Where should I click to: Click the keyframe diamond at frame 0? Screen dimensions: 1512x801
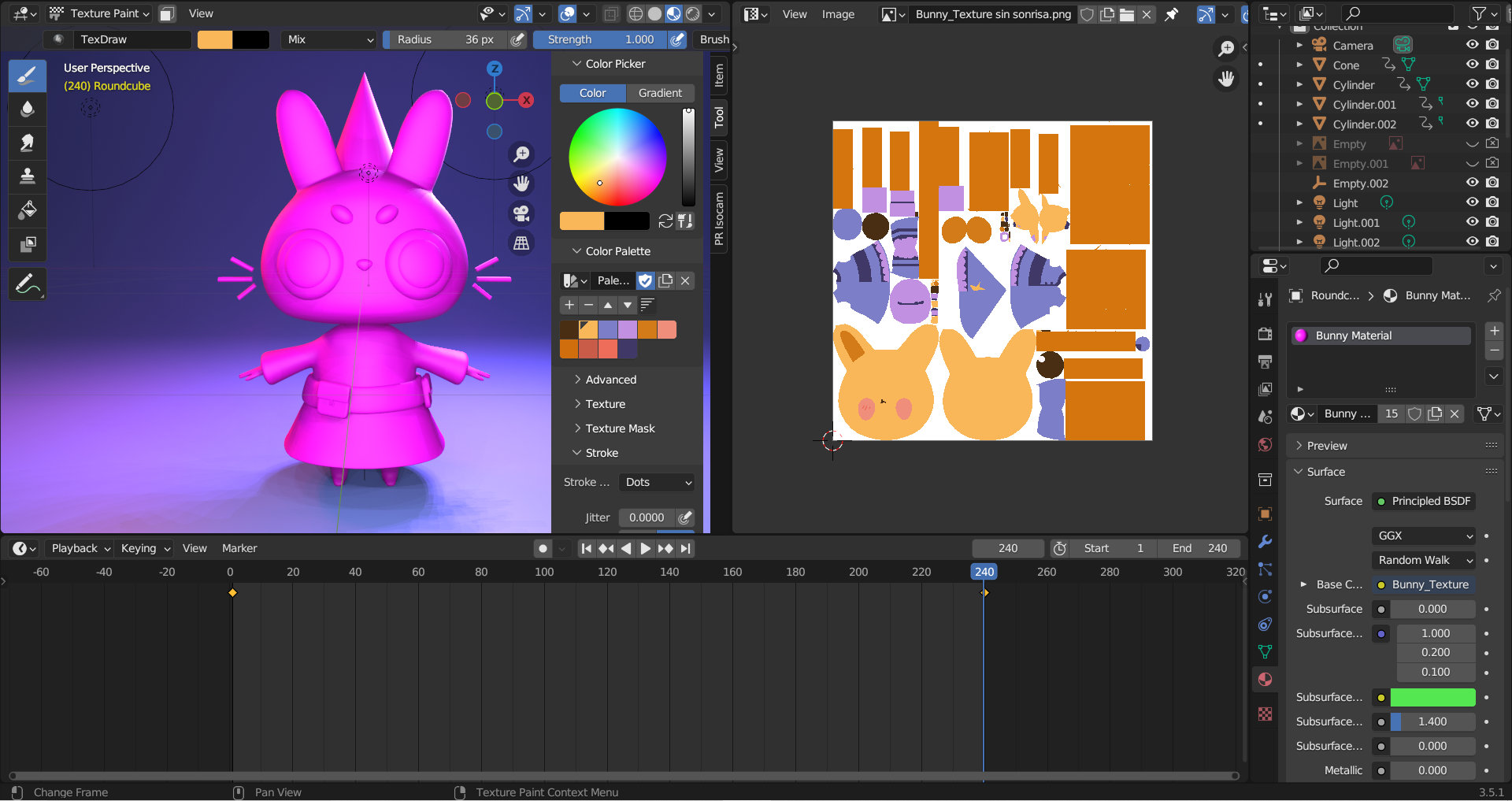(x=232, y=592)
